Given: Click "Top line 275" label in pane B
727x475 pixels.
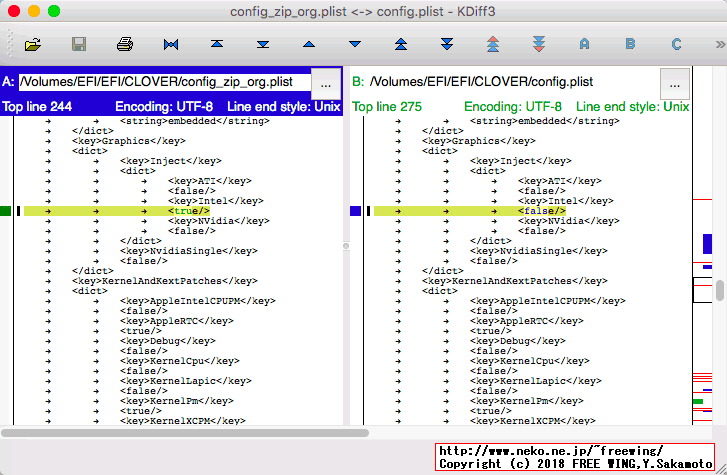Looking at the screenshot, I should 387,107.
